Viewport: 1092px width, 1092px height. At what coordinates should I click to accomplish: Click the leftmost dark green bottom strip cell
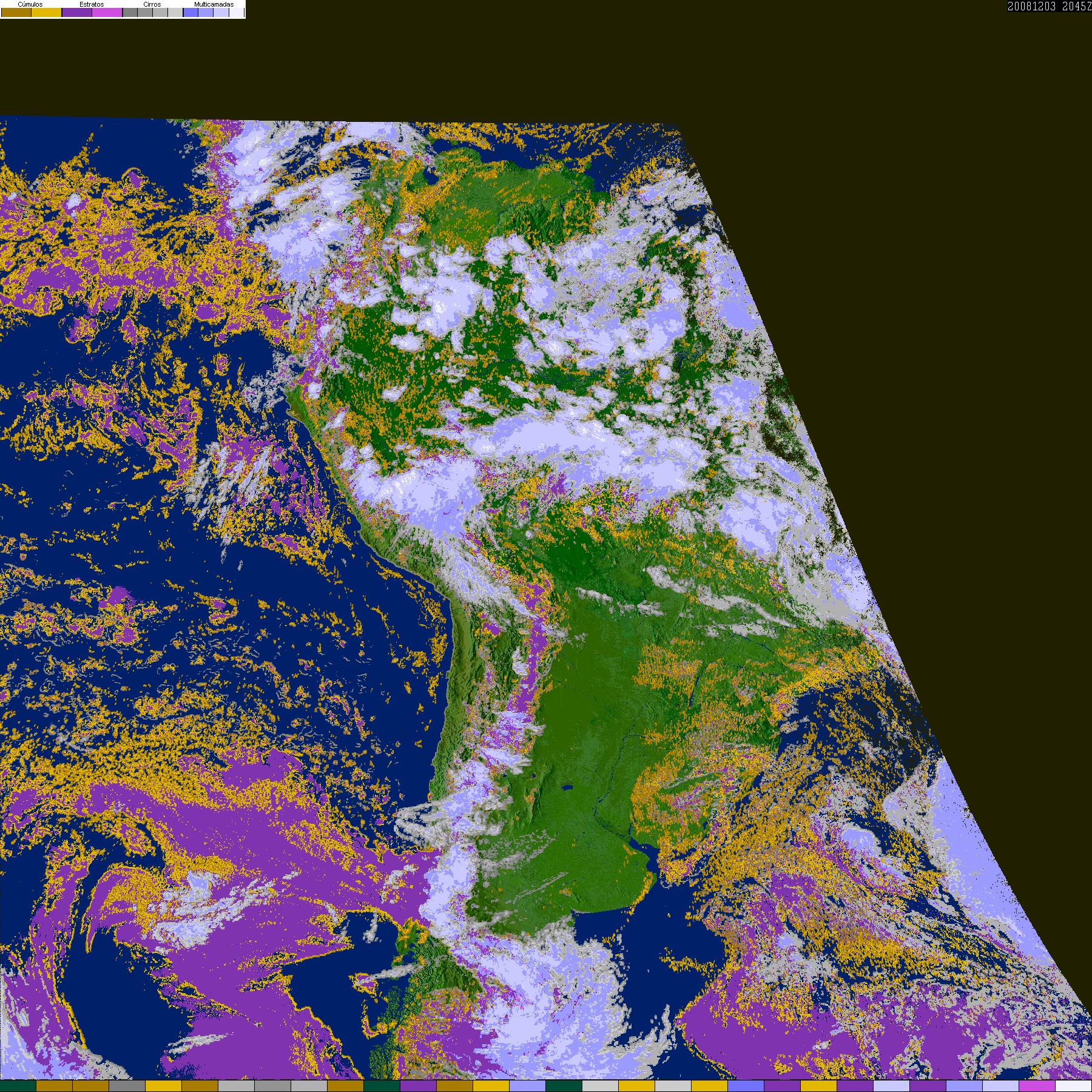[18, 1086]
